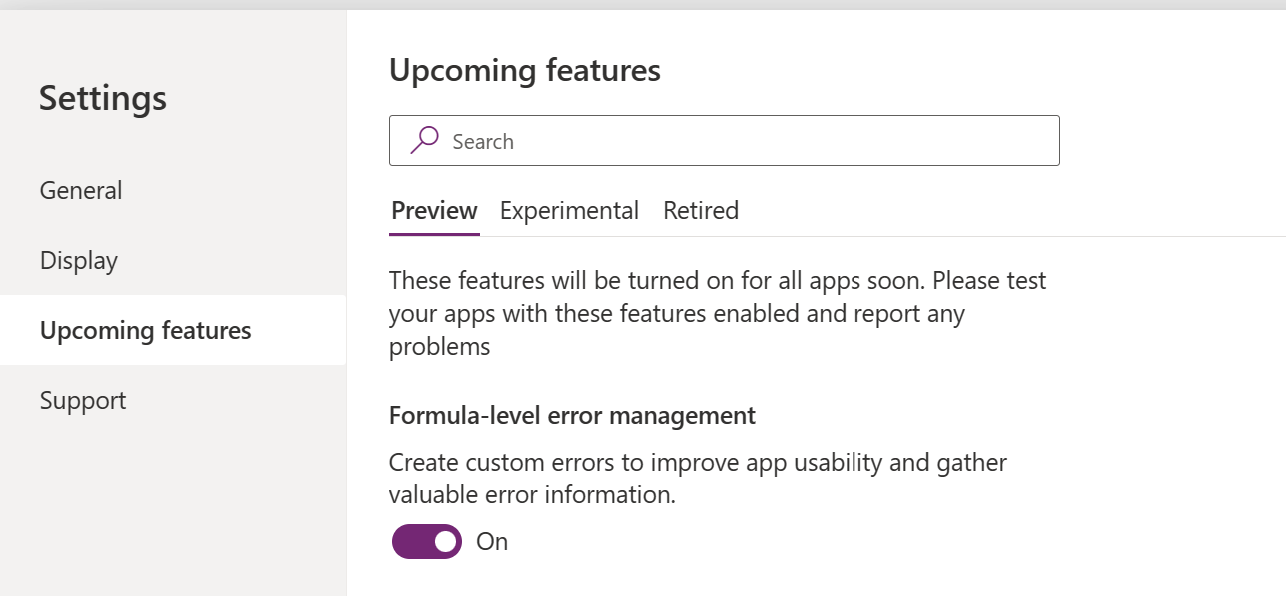1286x596 pixels.
Task: Open General settings
Action: click(80, 190)
